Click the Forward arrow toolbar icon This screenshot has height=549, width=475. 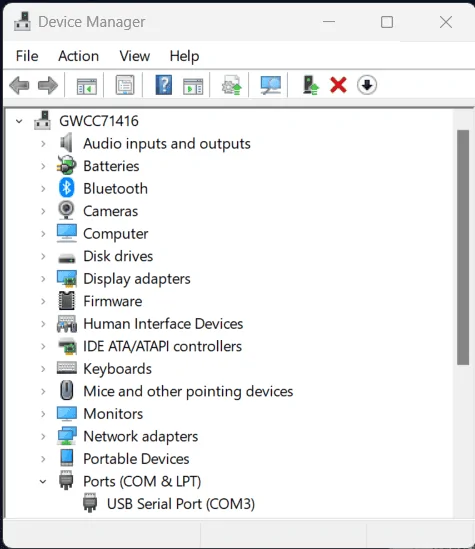(48, 85)
